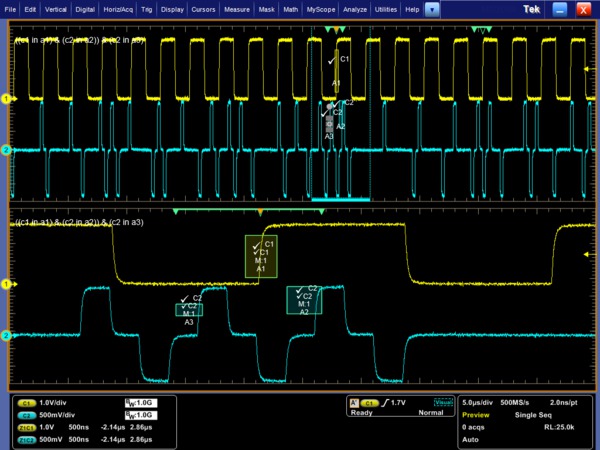Screen dimensions: 600x450
Task: Open the MyScope menu
Action: [x=321, y=9]
